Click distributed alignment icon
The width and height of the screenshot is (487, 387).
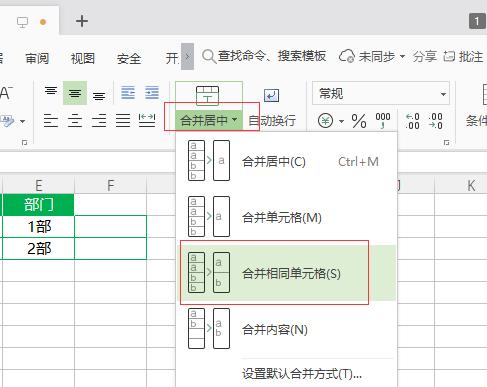[147, 120]
